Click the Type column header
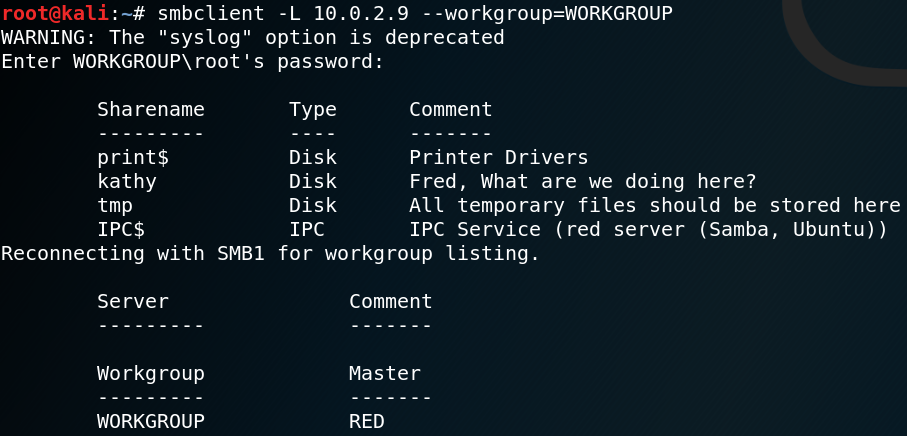Image resolution: width=907 pixels, height=436 pixels. [312, 110]
